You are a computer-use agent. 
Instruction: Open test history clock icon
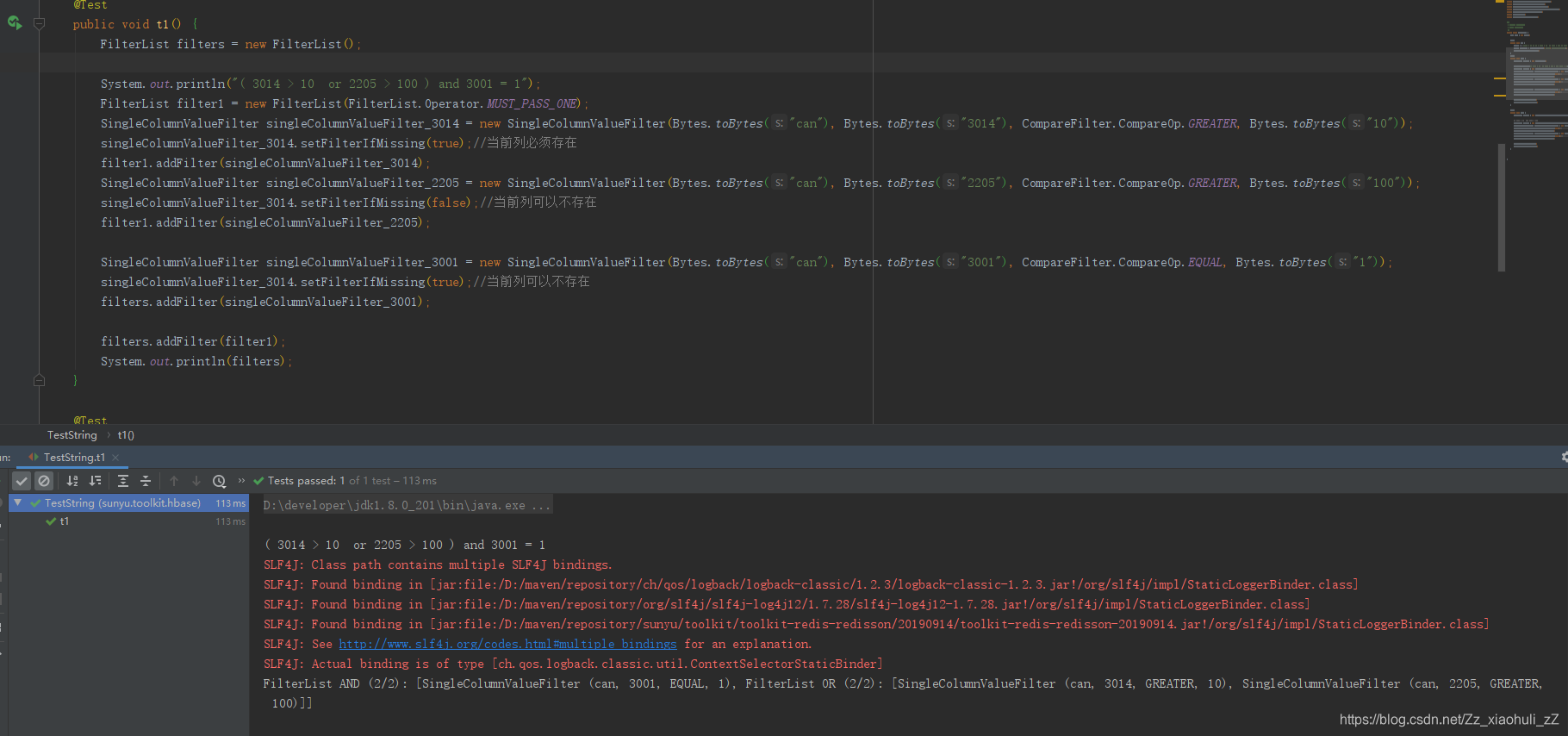tap(219, 481)
